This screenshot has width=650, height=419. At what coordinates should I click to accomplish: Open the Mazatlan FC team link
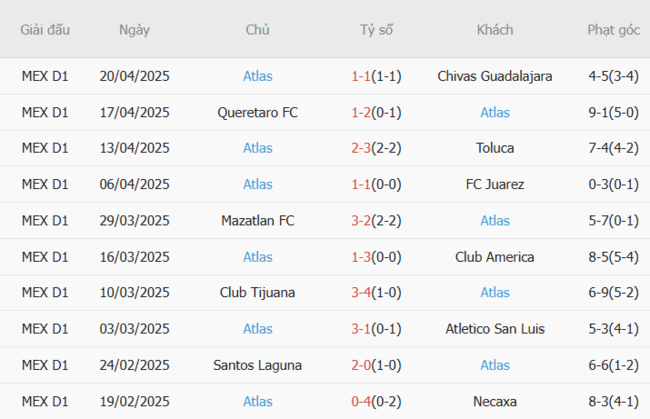(x=257, y=220)
